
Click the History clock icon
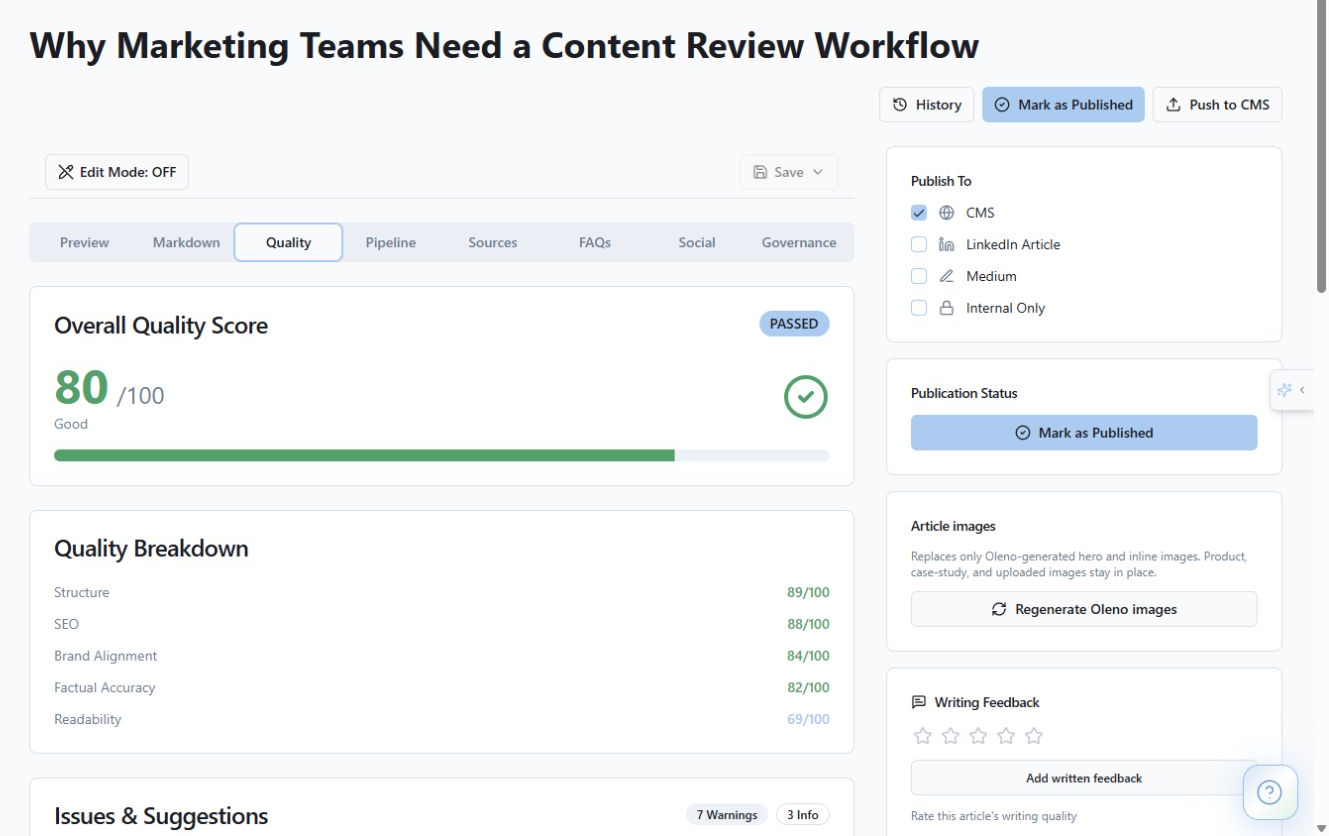(x=900, y=105)
